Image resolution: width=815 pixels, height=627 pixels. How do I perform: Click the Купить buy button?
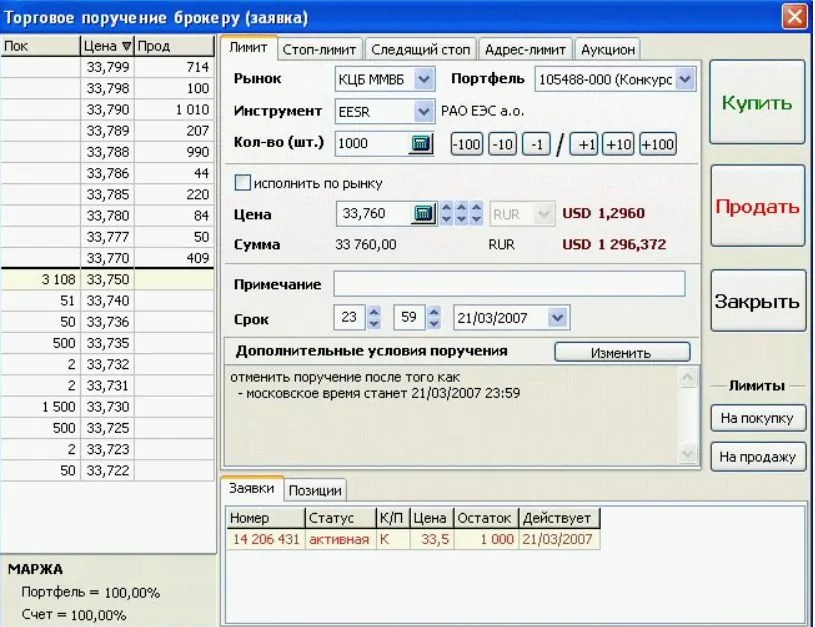pos(757,103)
